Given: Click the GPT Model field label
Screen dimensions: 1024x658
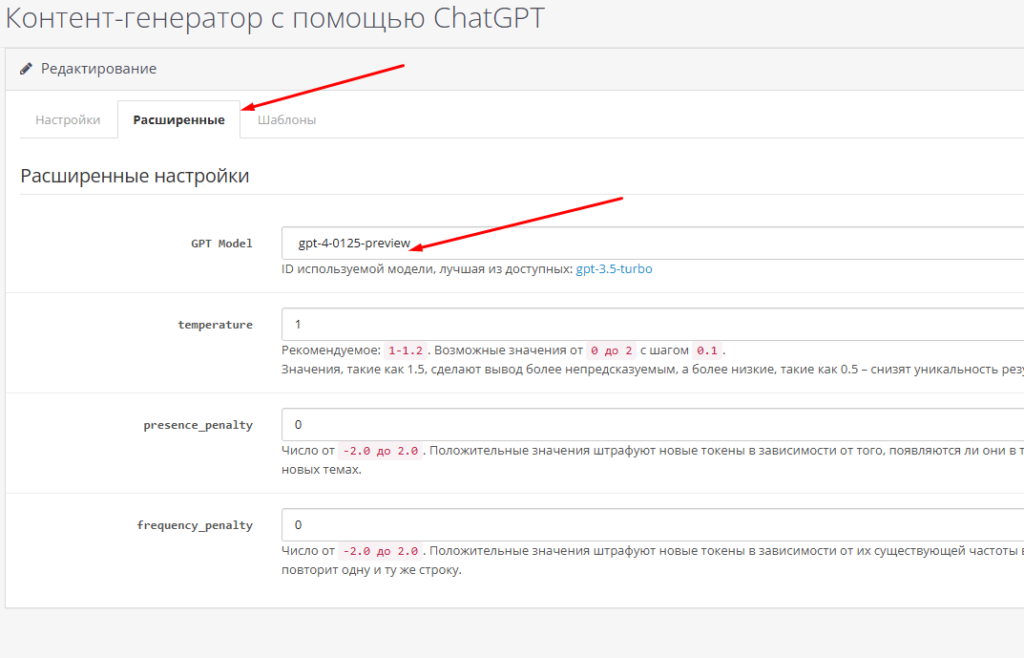Looking at the screenshot, I should click(x=221, y=243).
